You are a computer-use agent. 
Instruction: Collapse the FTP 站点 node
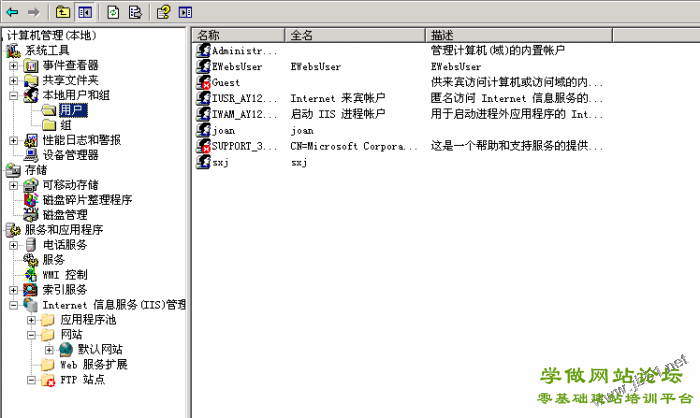click(x=31, y=380)
